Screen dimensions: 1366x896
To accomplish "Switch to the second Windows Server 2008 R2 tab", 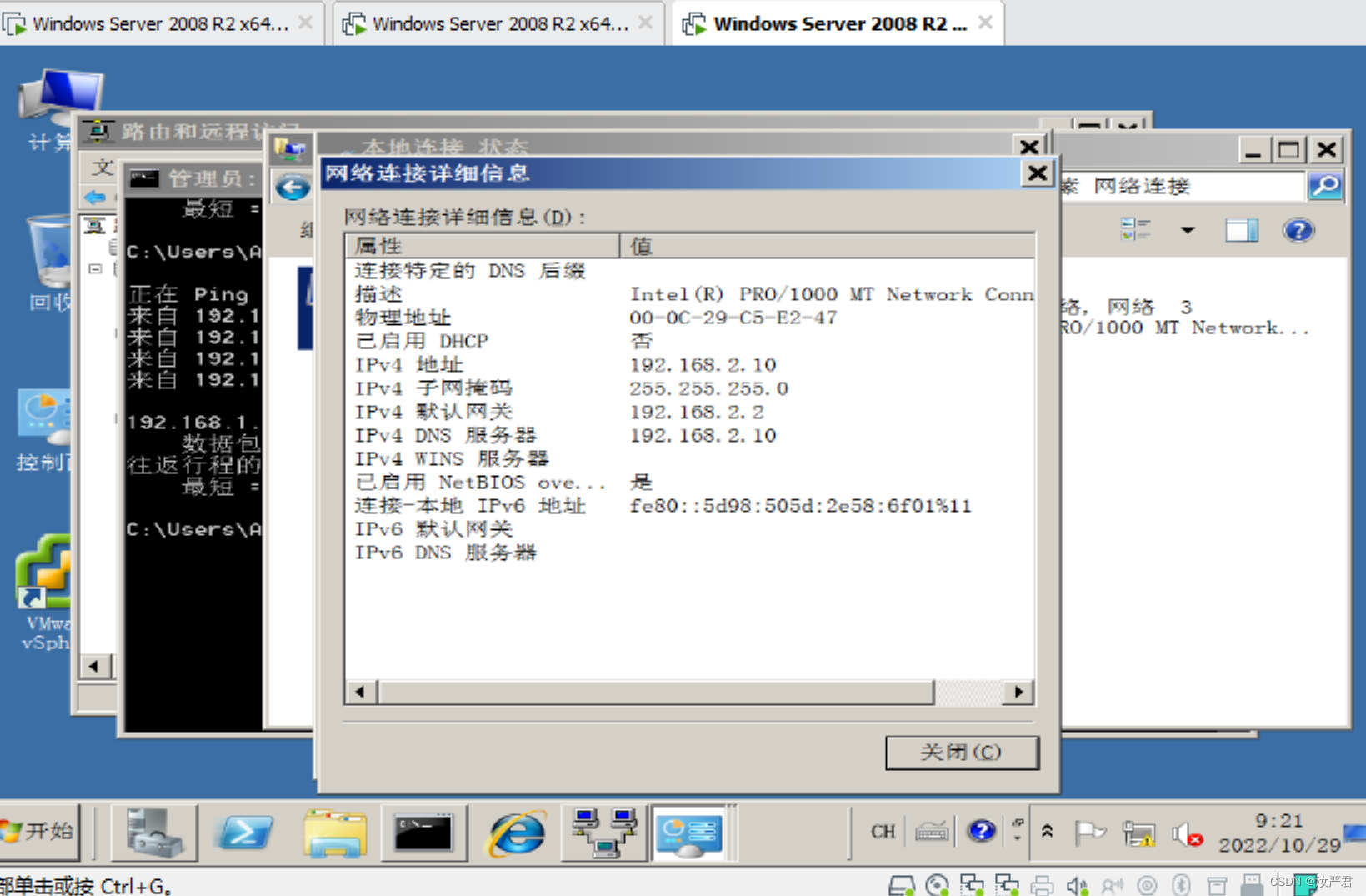I will [500, 23].
